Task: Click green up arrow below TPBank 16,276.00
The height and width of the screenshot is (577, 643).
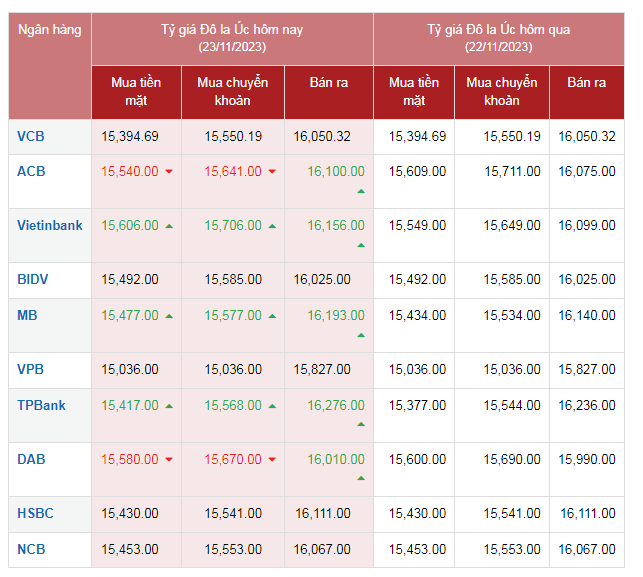Action: click(x=361, y=425)
